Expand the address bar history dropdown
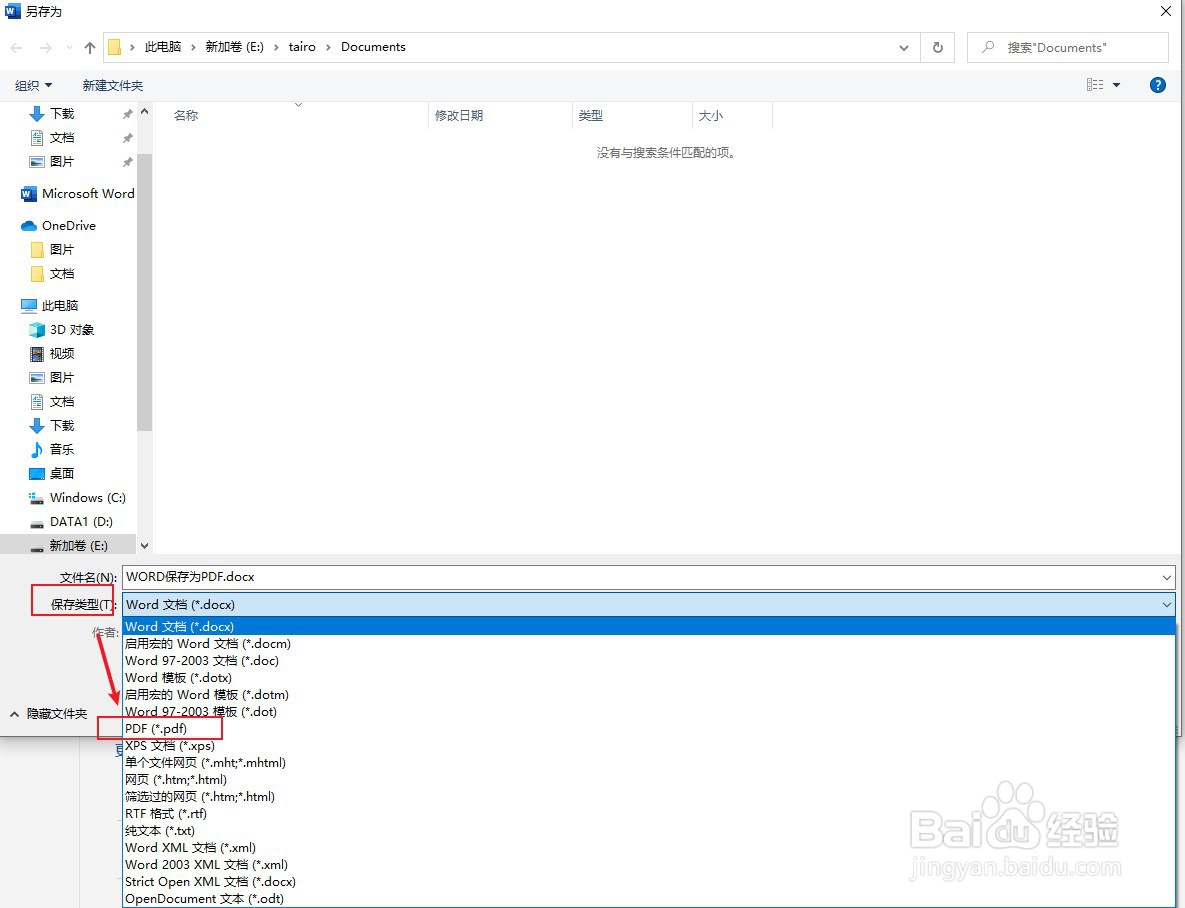The height and width of the screenshot is (908, 1185). (904, 48)
